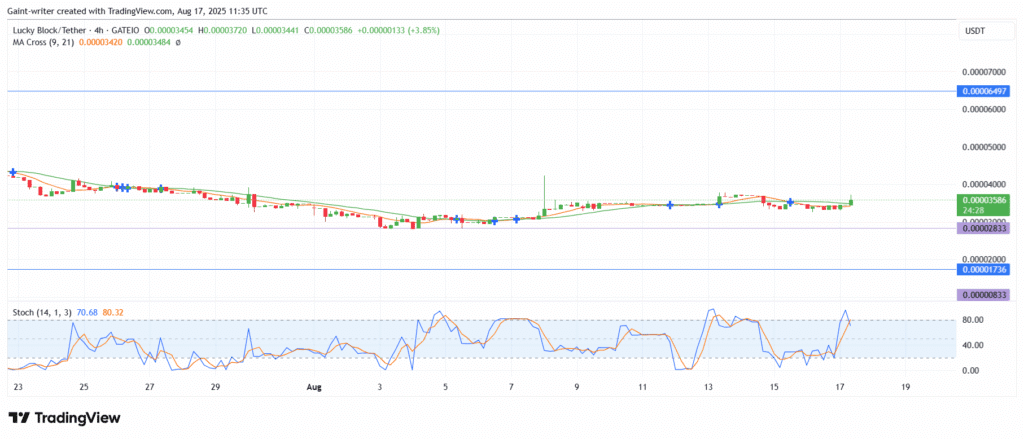This screenshot has height=439, width=1024.
Task: Click the blue 0.00006497 price tag
Action: [983, 91]
